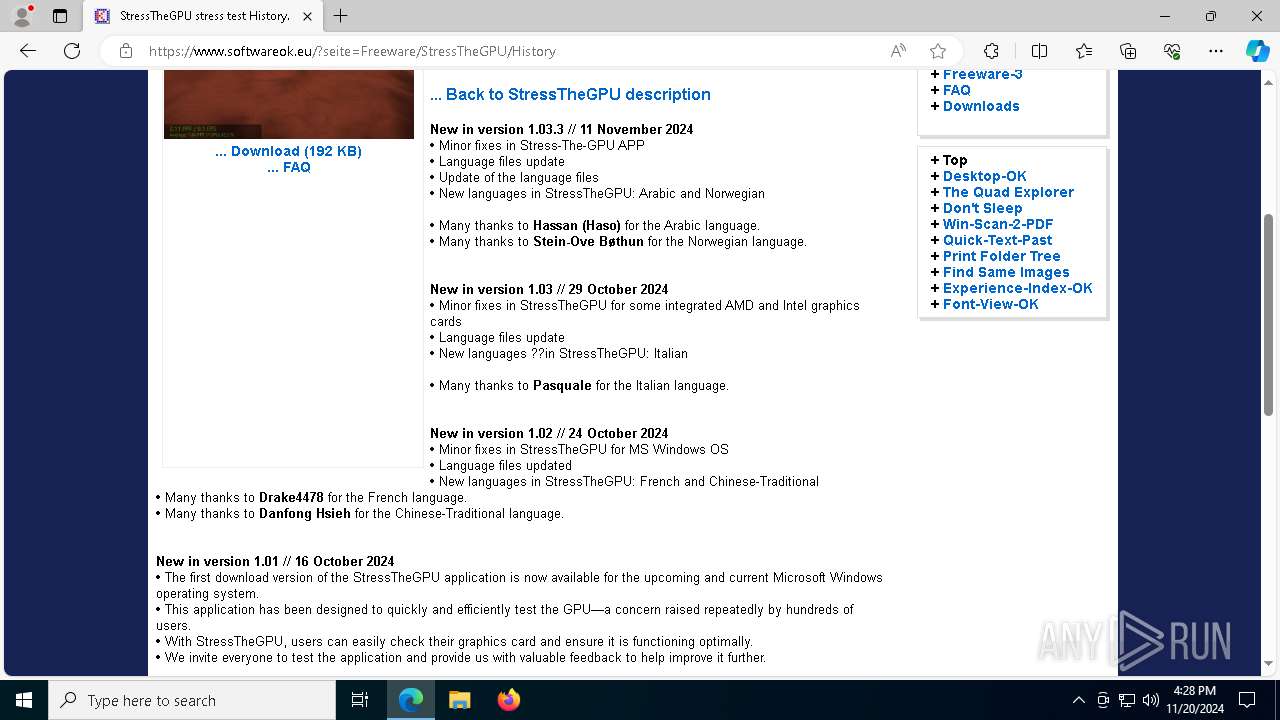
Task: Open the notification center icon
Action: tap(1247, 700)
